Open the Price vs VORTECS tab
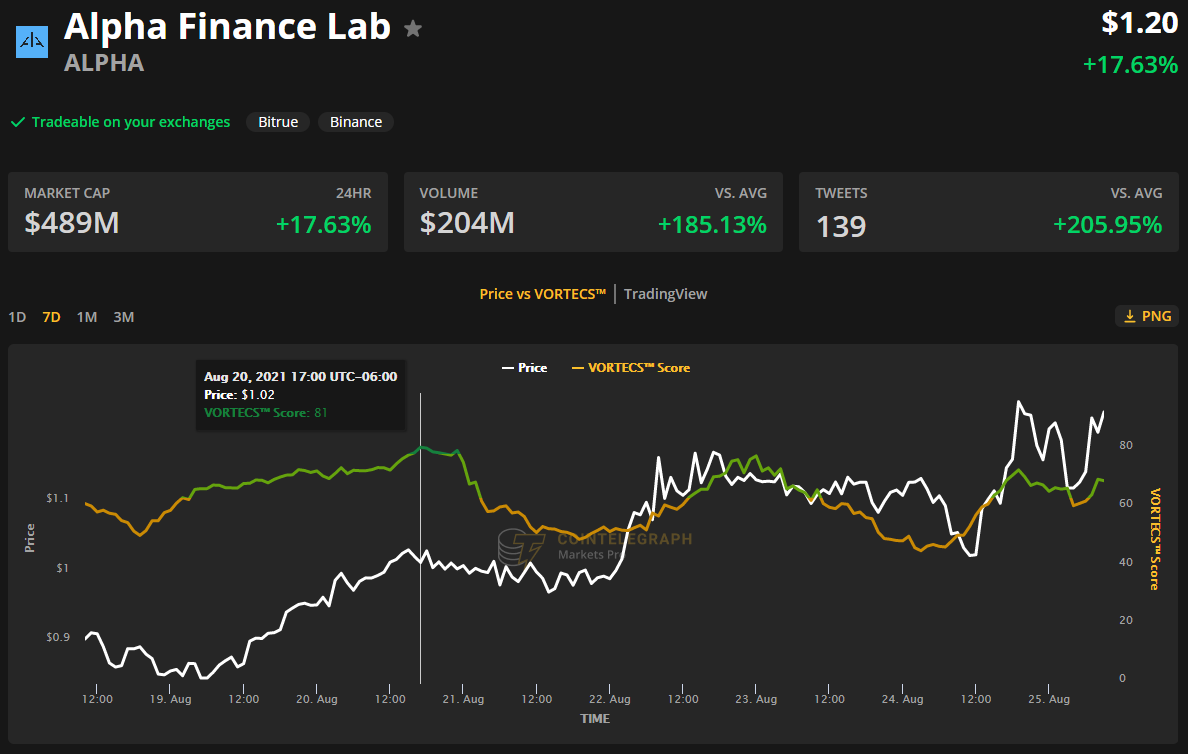The height and width of the screenshot is (754, 1188). coord(542,294)
